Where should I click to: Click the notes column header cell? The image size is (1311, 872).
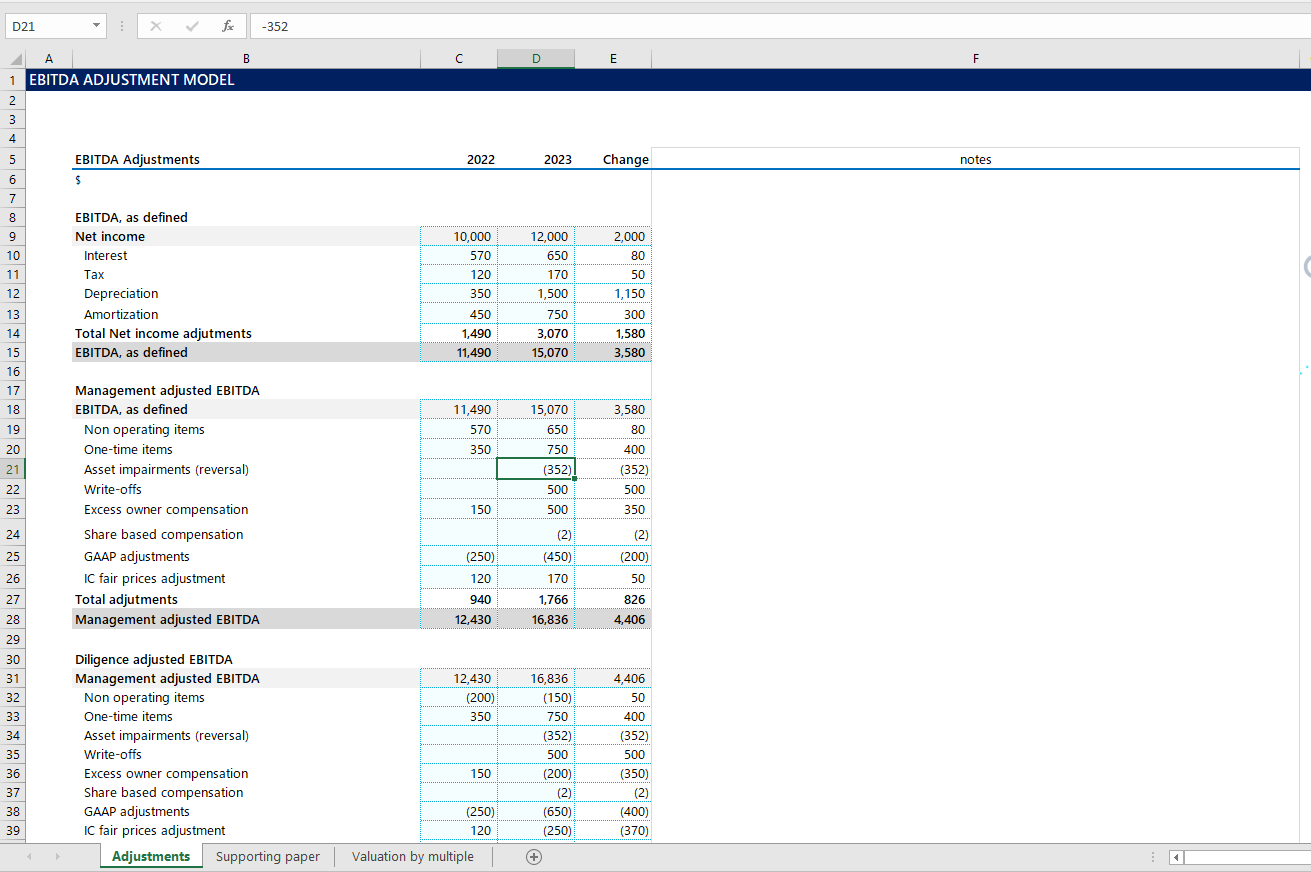(975, 158)
